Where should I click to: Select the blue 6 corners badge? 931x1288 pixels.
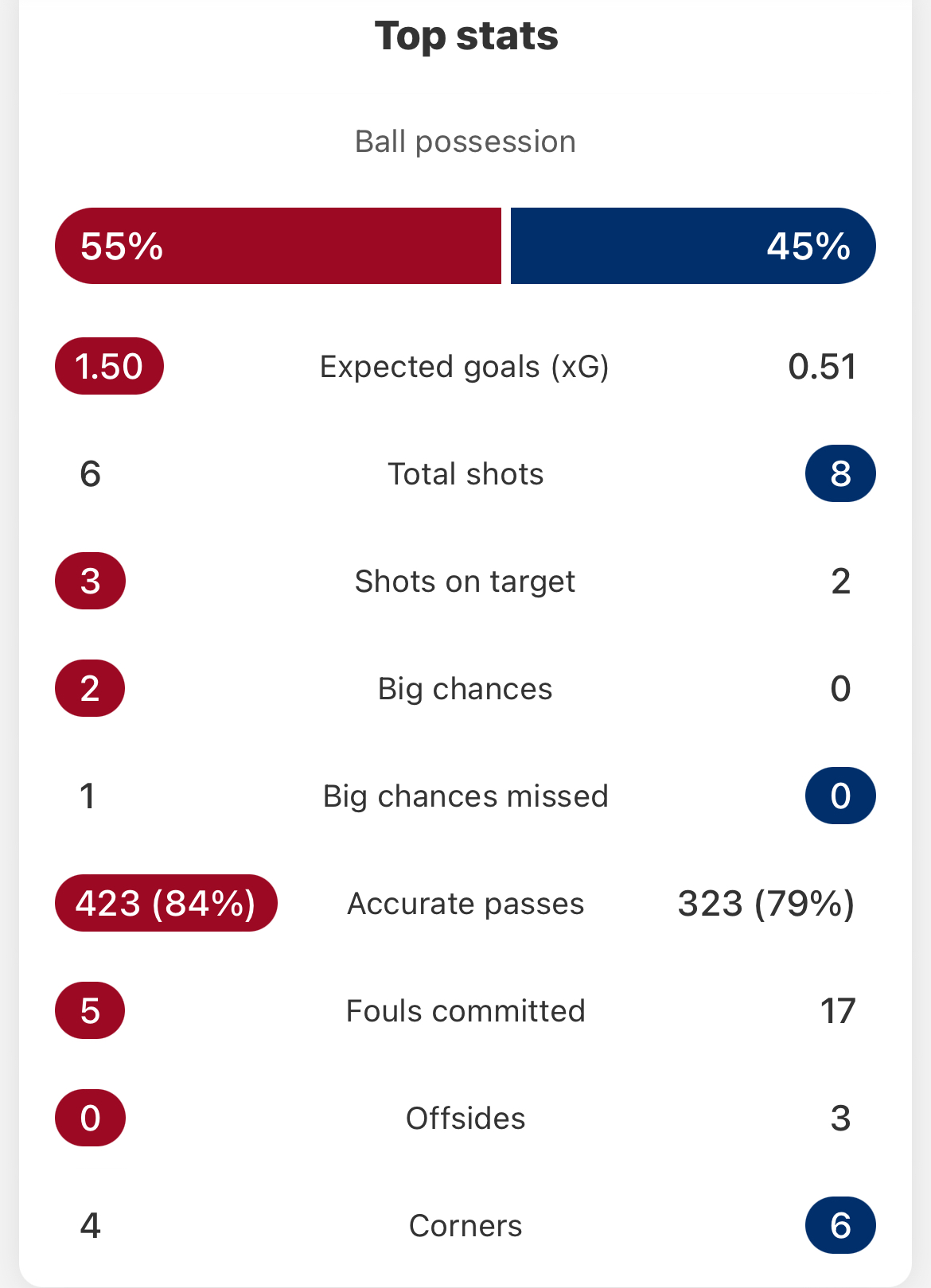pyautogui.click(x=840, y=1225)
